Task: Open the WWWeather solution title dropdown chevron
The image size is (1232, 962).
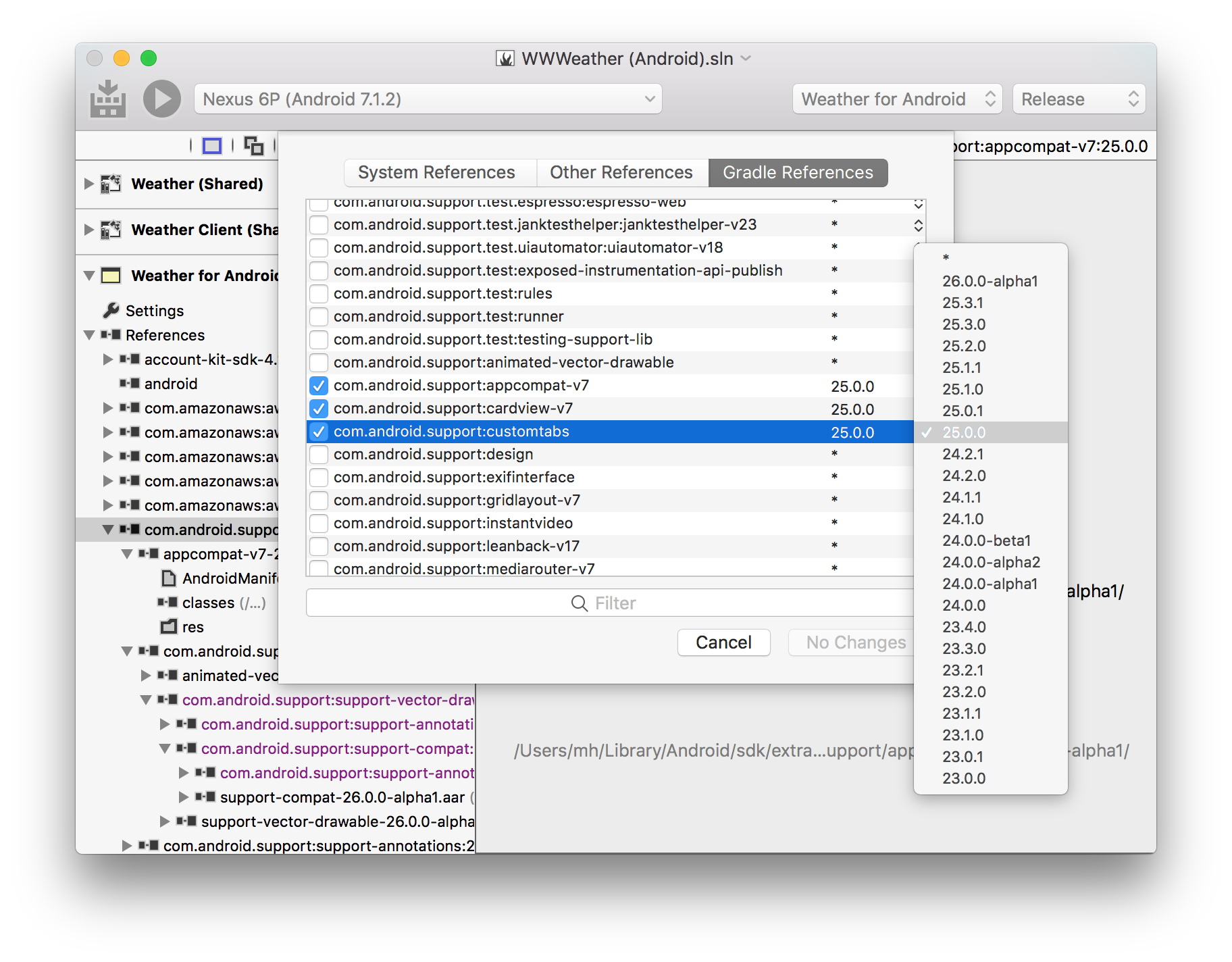Action: tap(746, 59)
